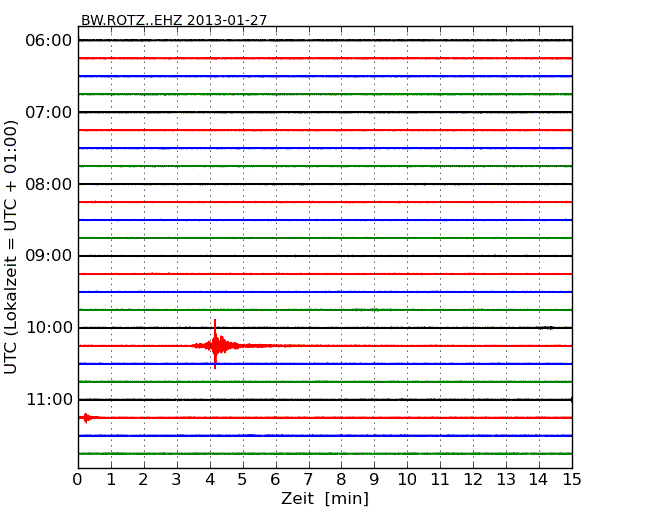
Task: Click the 07:00 time label
Action: [49, 112]
